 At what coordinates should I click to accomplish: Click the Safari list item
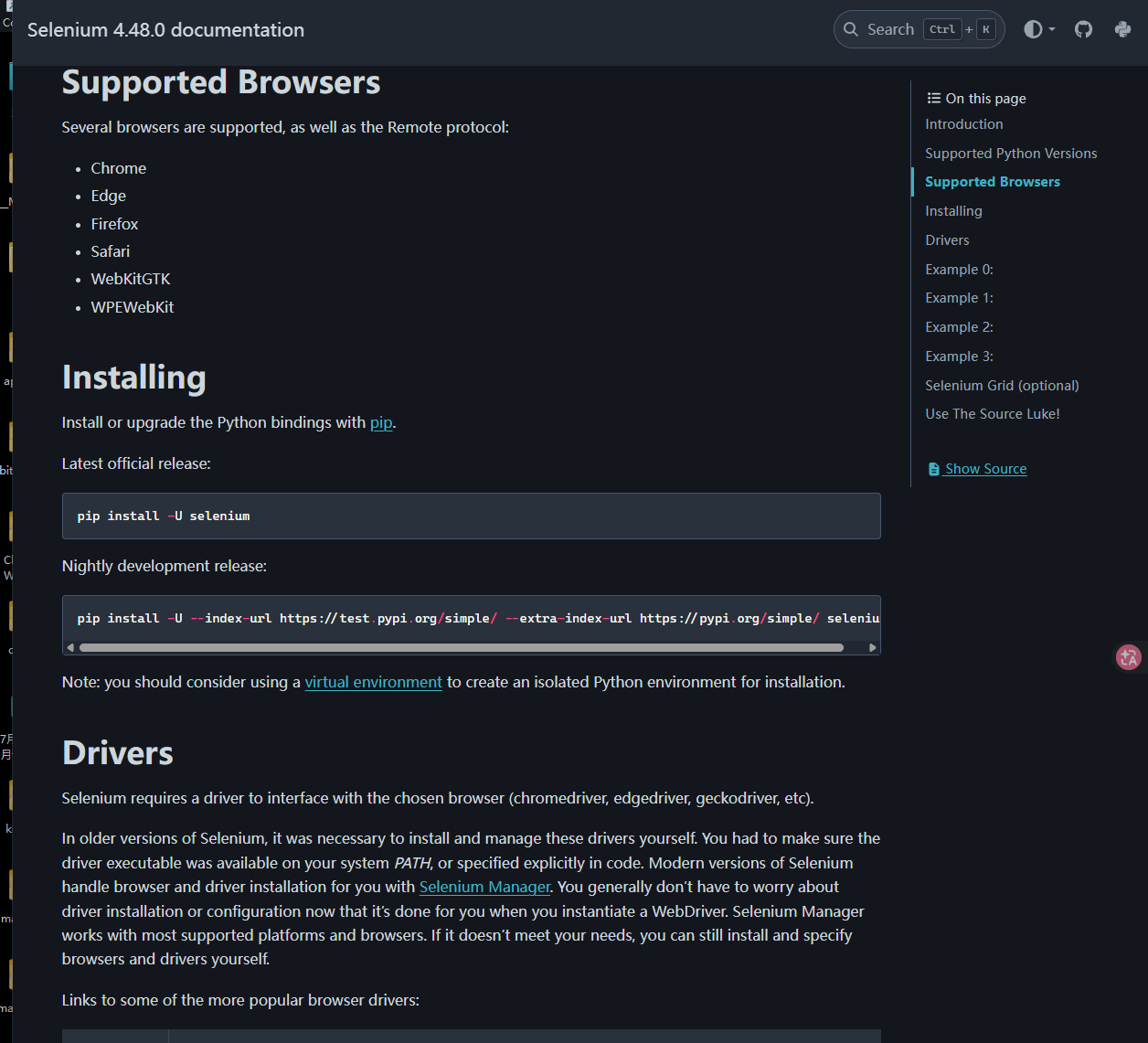(111, 251)
